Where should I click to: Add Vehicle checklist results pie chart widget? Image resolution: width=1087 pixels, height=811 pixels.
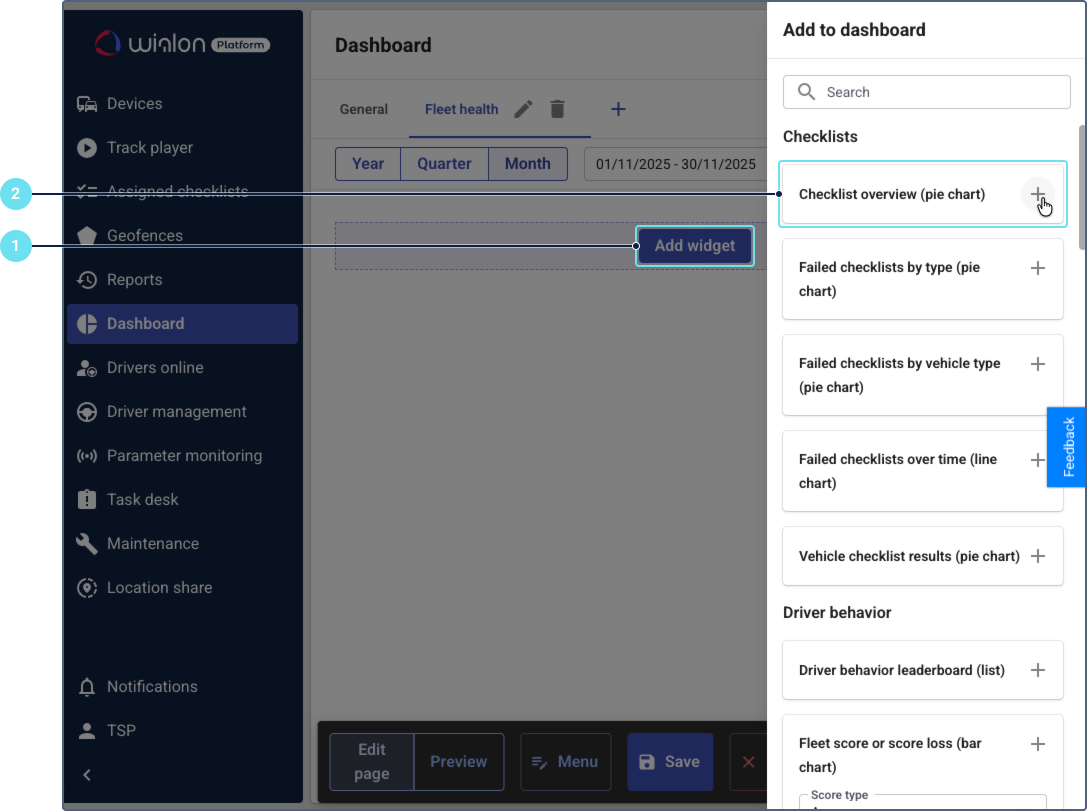[1037, 556]
